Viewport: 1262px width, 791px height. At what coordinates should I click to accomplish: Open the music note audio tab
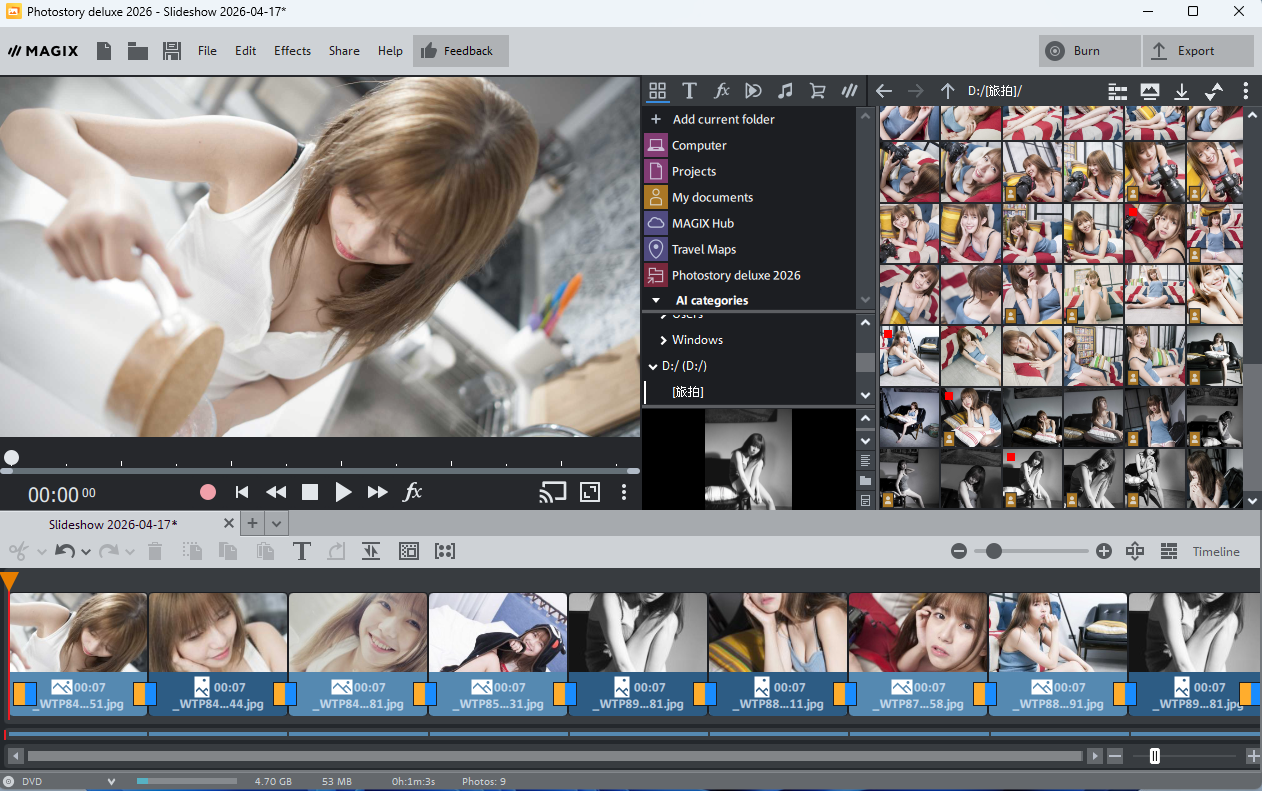[x=785, y=91]
